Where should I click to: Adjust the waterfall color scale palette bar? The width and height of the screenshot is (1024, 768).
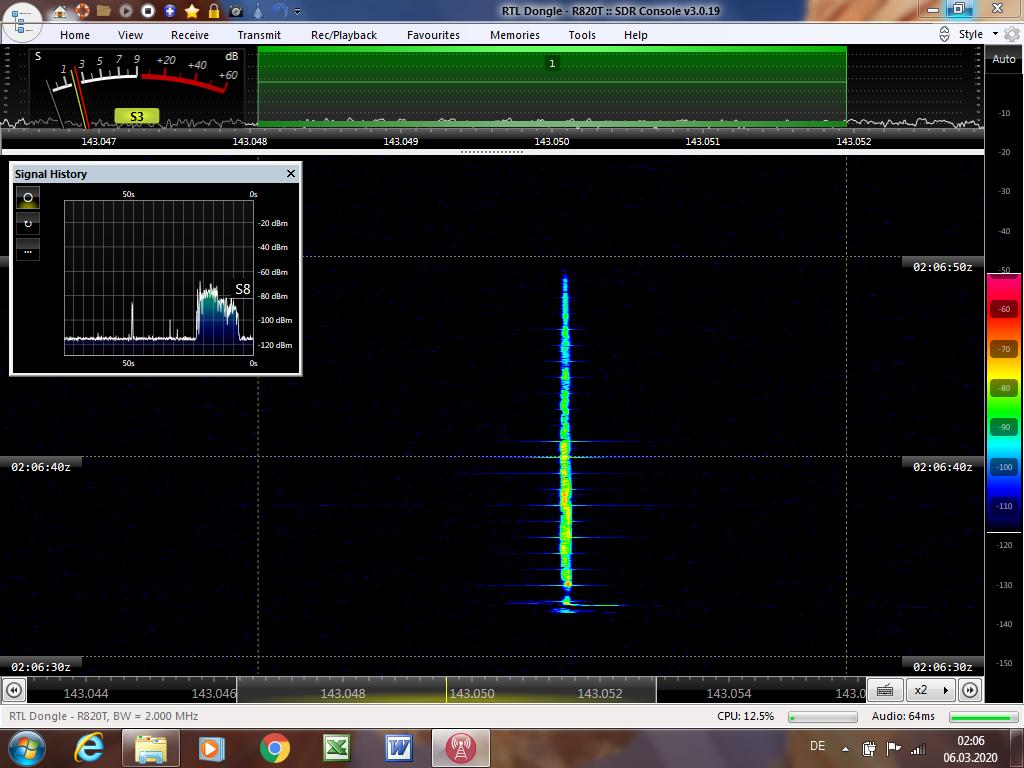tap(1004, 405)
